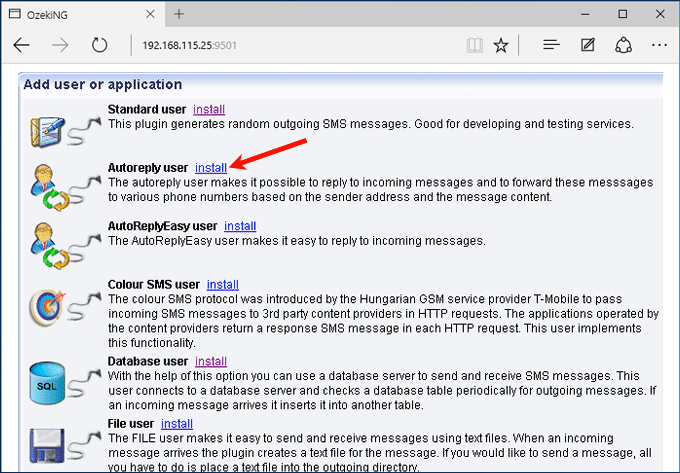Open a new browser tab
This screenshot has height=473, width=680.
[179, 14]
